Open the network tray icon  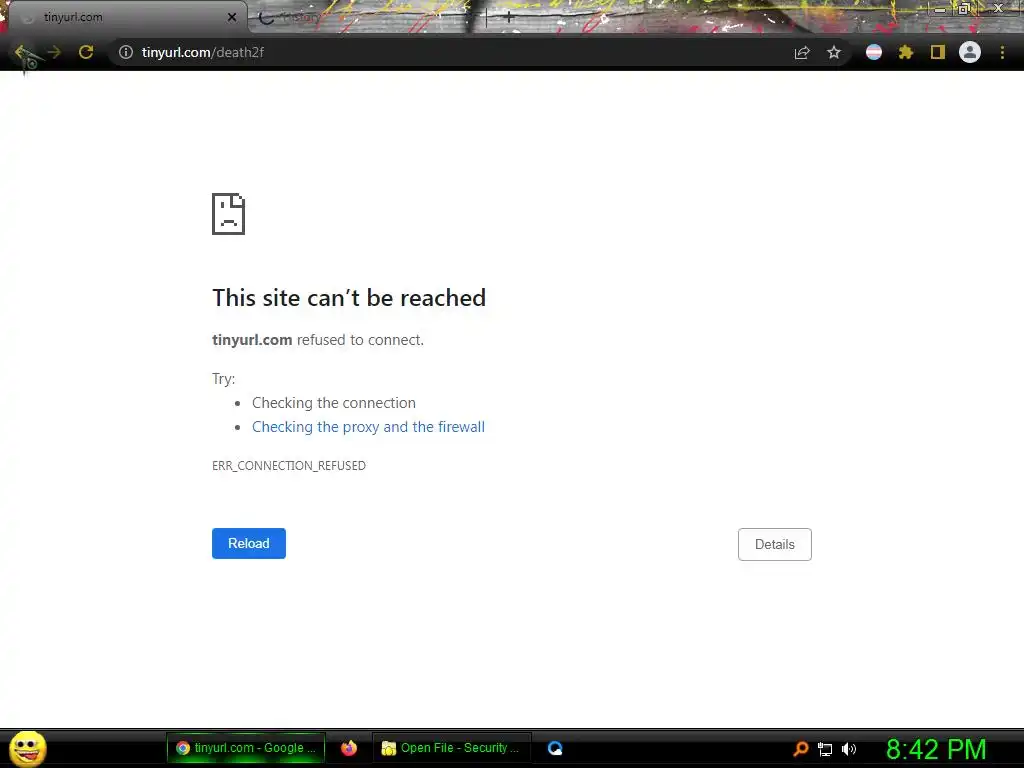(825, 749)
